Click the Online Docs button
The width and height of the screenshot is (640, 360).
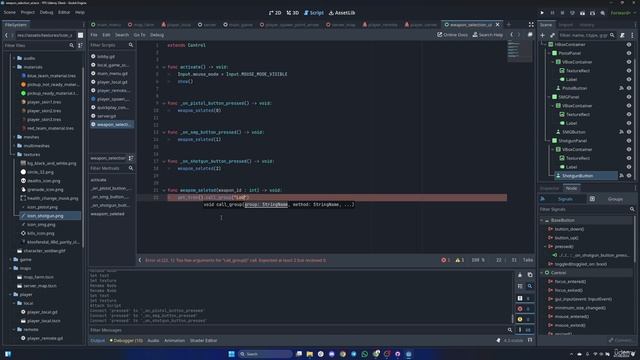click(452, 35)
